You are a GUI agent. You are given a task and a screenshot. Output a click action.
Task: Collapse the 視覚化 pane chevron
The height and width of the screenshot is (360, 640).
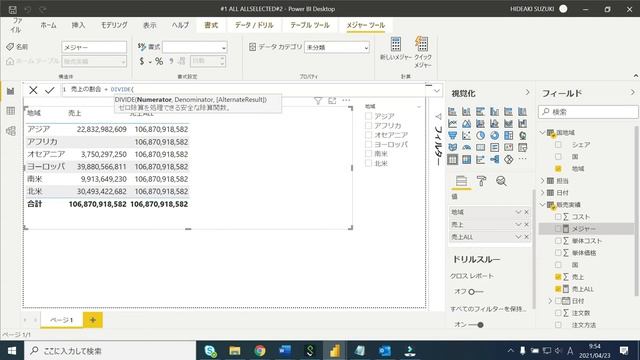point(527,93)
